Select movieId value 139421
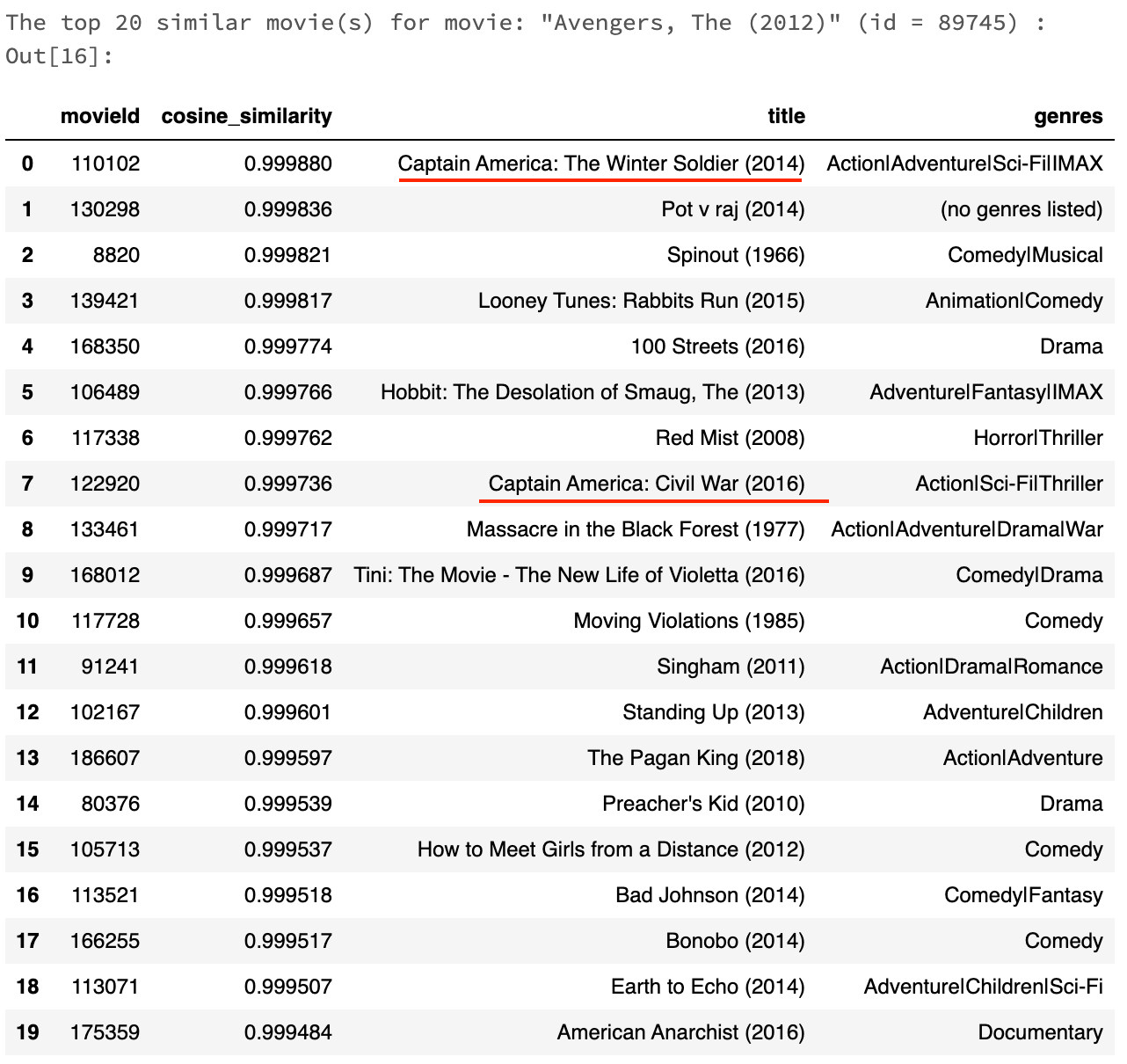The width and height of the screenshot is (1127, 1064). coord(105,301)
